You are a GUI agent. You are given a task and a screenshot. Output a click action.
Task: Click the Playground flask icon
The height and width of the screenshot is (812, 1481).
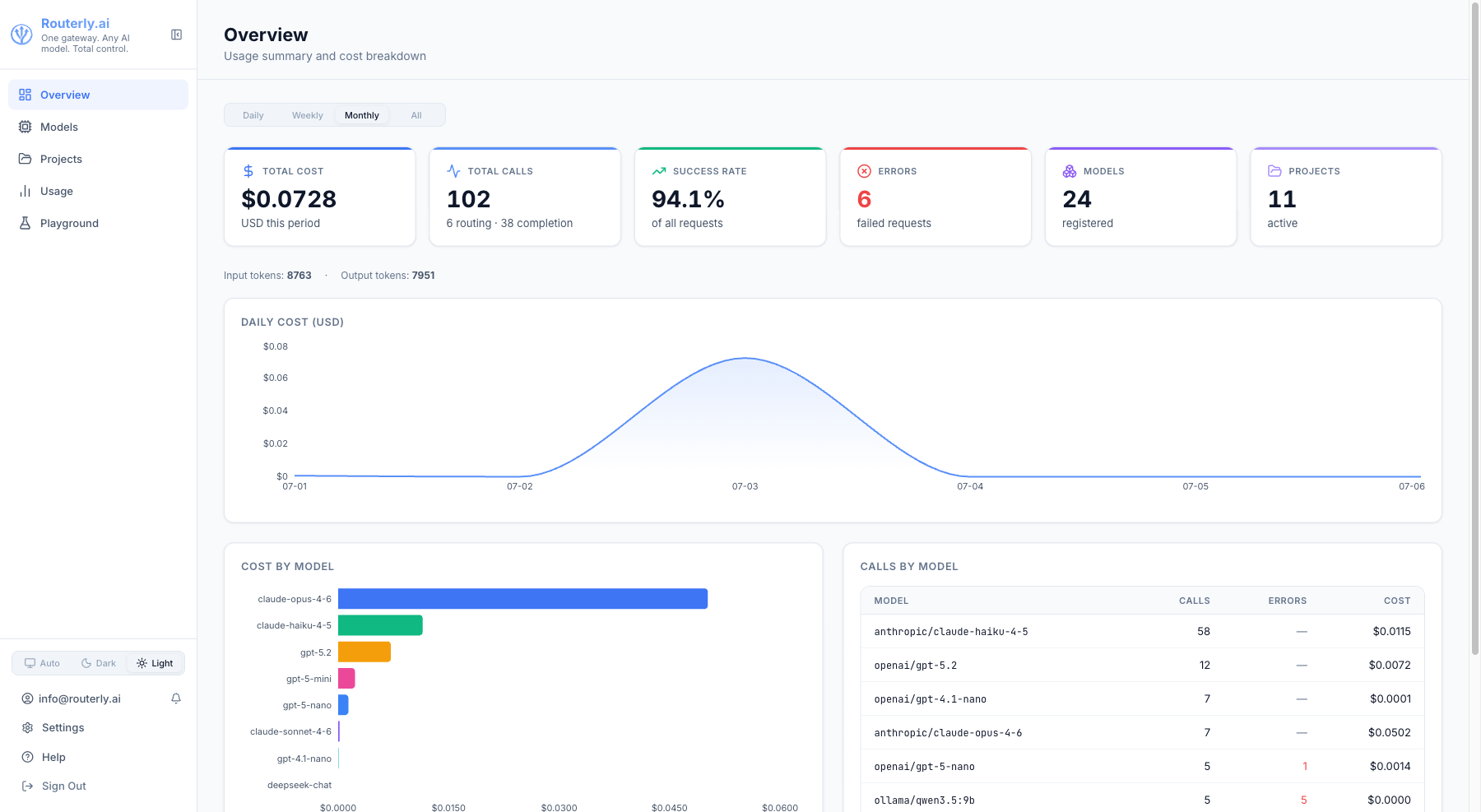coord(26,223)
